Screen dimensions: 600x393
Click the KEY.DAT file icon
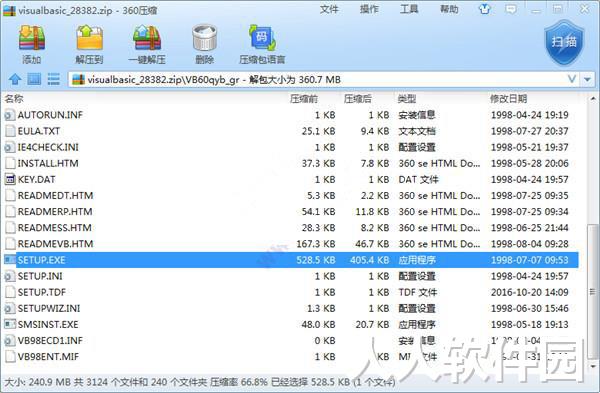click(x=10, y=179)
